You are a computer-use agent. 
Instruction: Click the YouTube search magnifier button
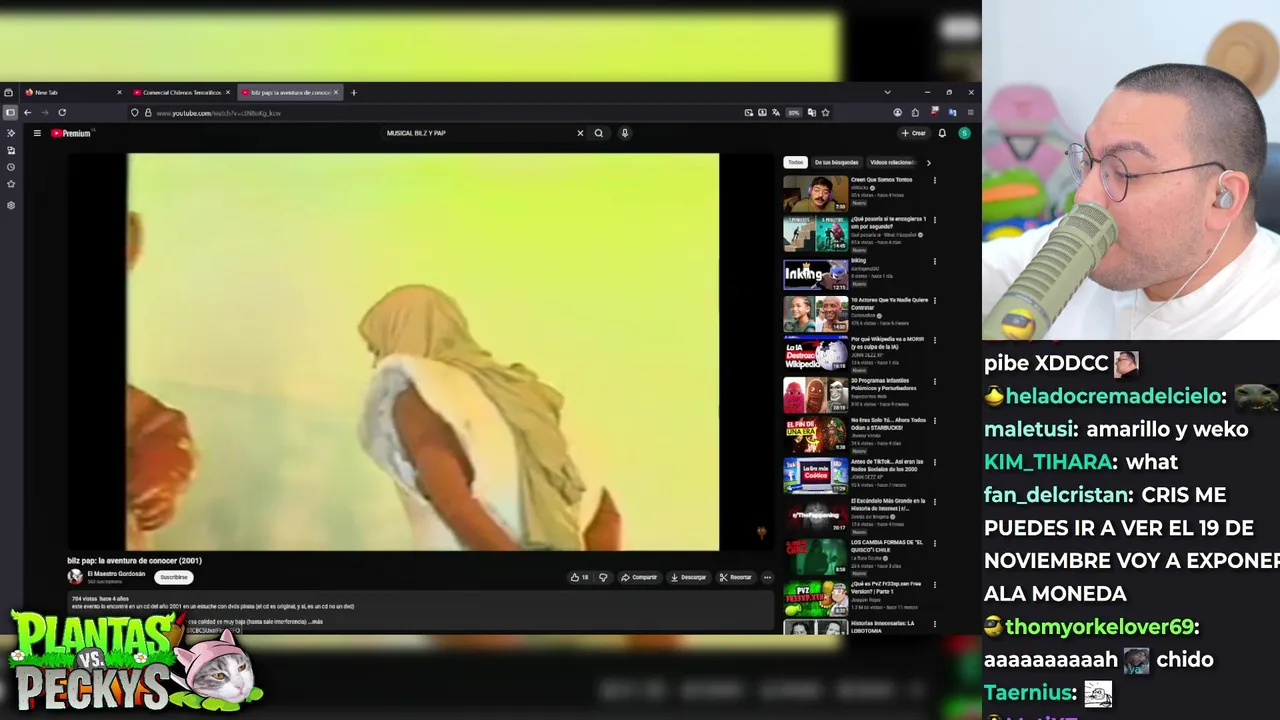[599, 133]
